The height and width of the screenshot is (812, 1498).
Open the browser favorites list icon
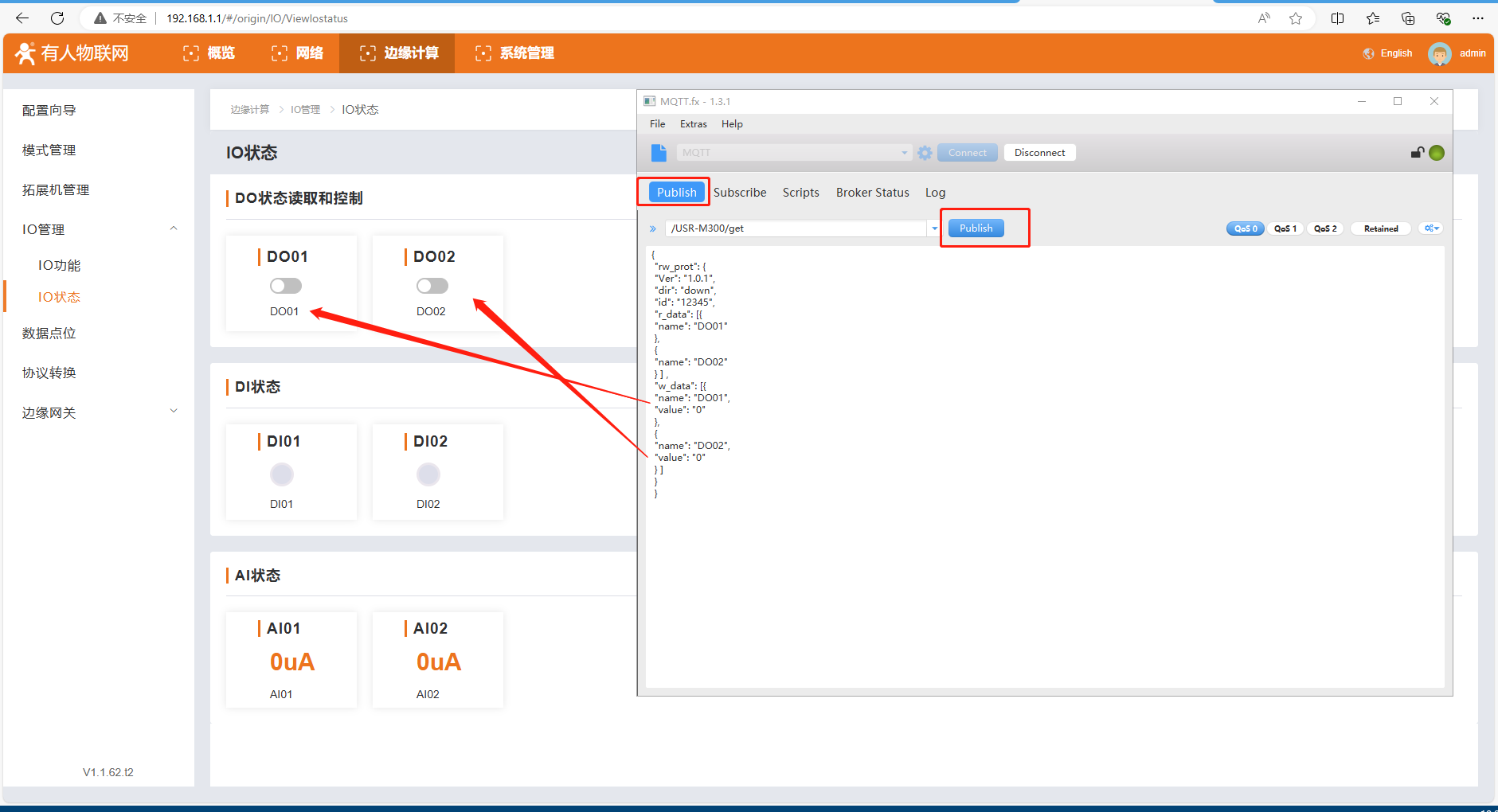tap(1373, 18)
